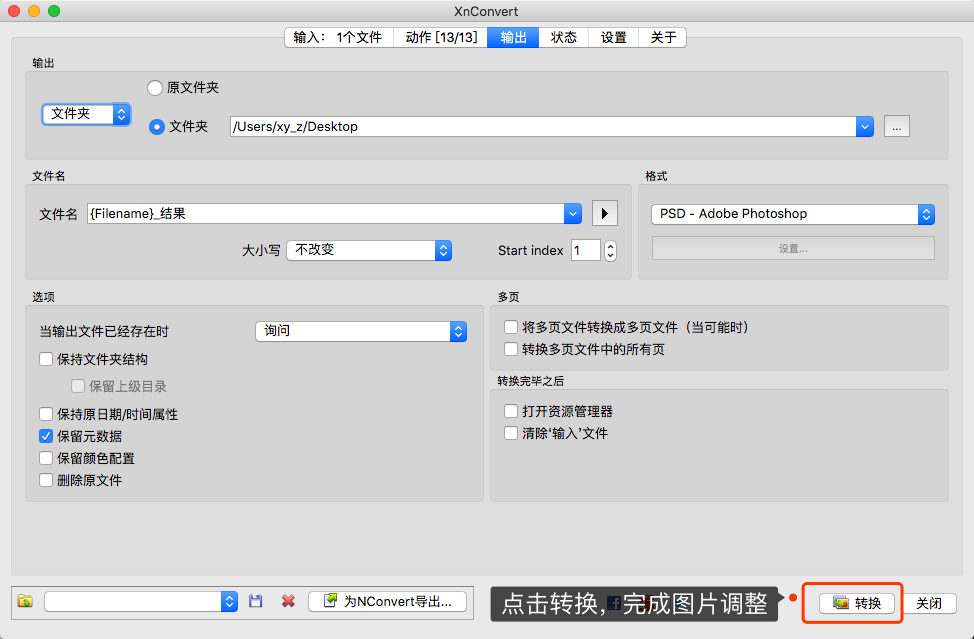Switch to 动作 [13/13] tab

tap(441, 37)
